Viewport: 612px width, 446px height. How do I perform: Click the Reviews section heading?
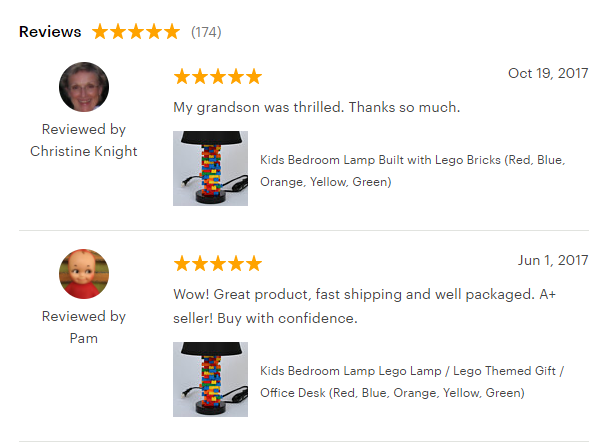point(50,31)
